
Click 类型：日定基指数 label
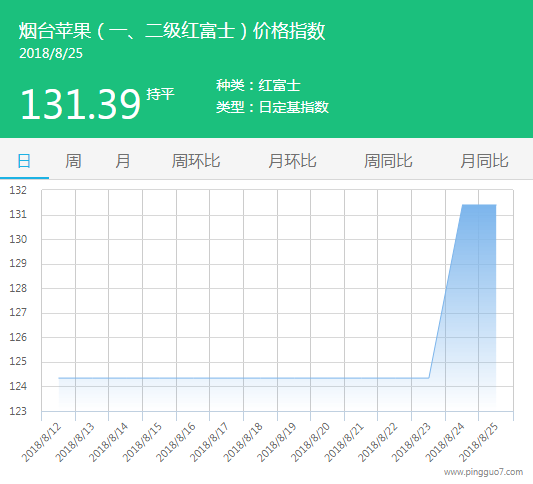tap(273, 107)
